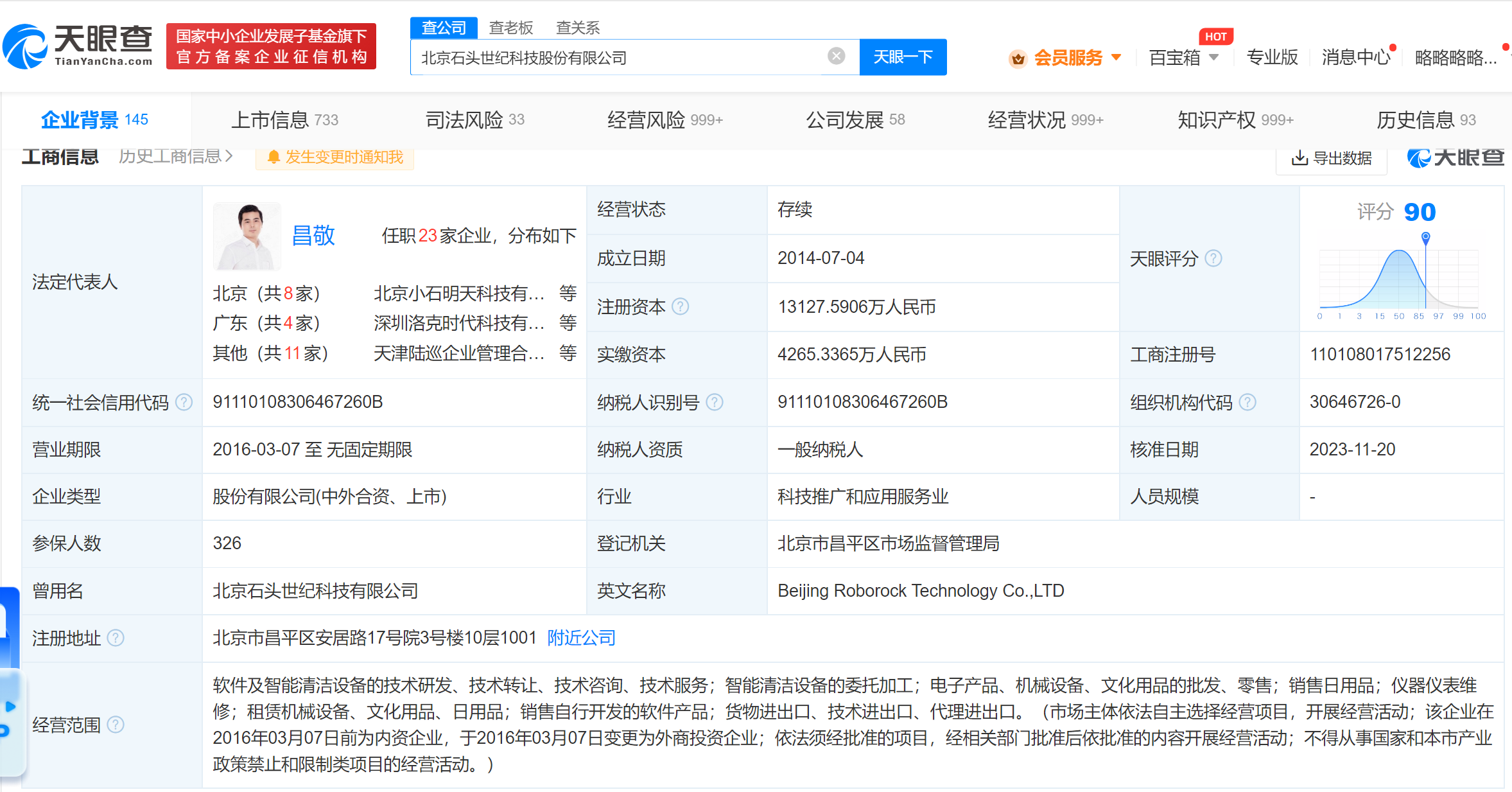Open the 司法风险 tab

tap(475, 120)
